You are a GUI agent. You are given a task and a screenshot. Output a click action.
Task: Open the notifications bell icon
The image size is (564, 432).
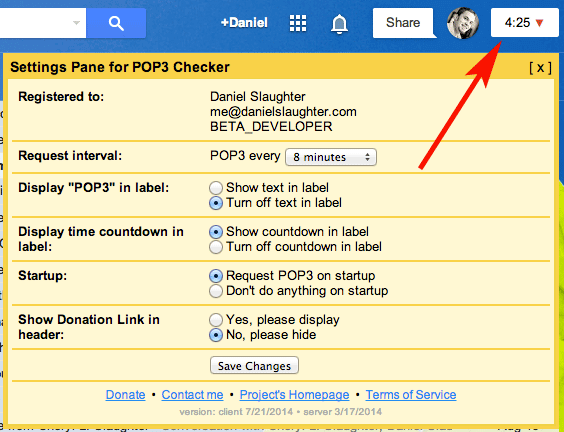pos(339,24)
